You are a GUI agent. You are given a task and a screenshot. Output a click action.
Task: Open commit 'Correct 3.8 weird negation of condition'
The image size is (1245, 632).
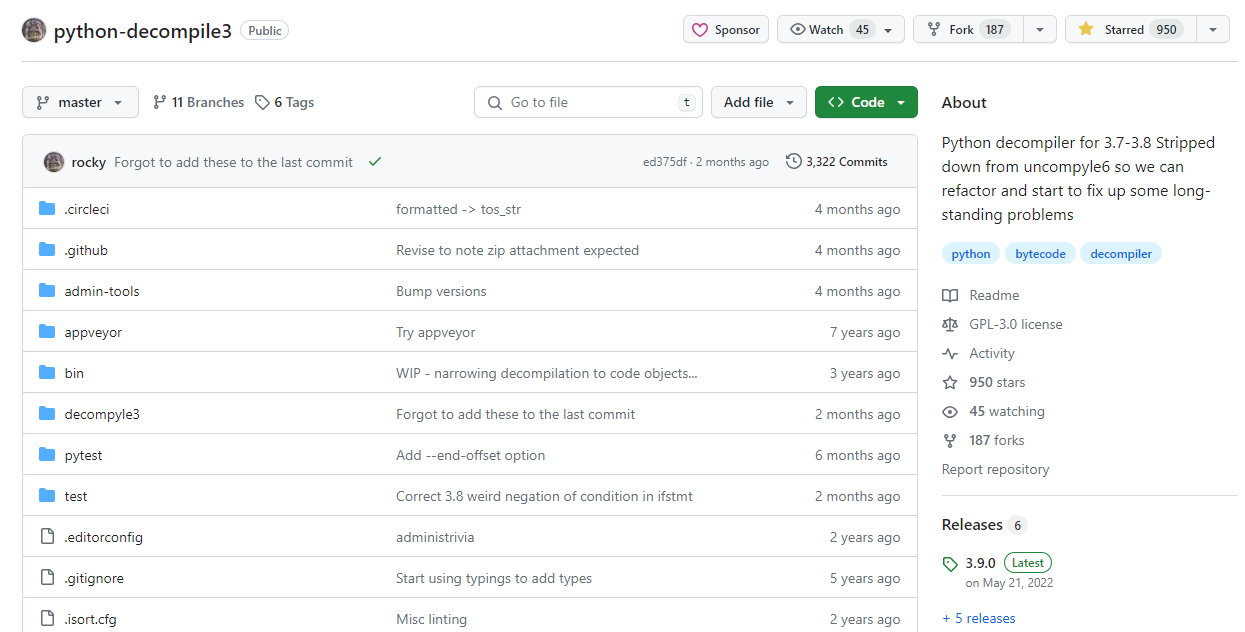click(544, 496)
